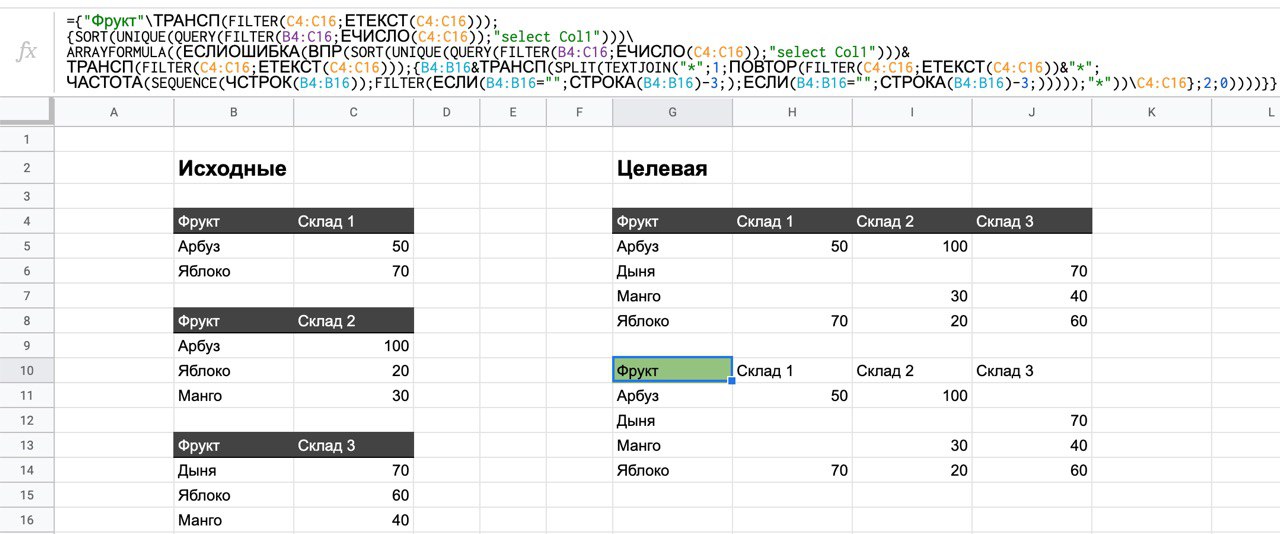Select row 12 header
The height and width of the screenshot is (534, 1280).
coord(27,421)
